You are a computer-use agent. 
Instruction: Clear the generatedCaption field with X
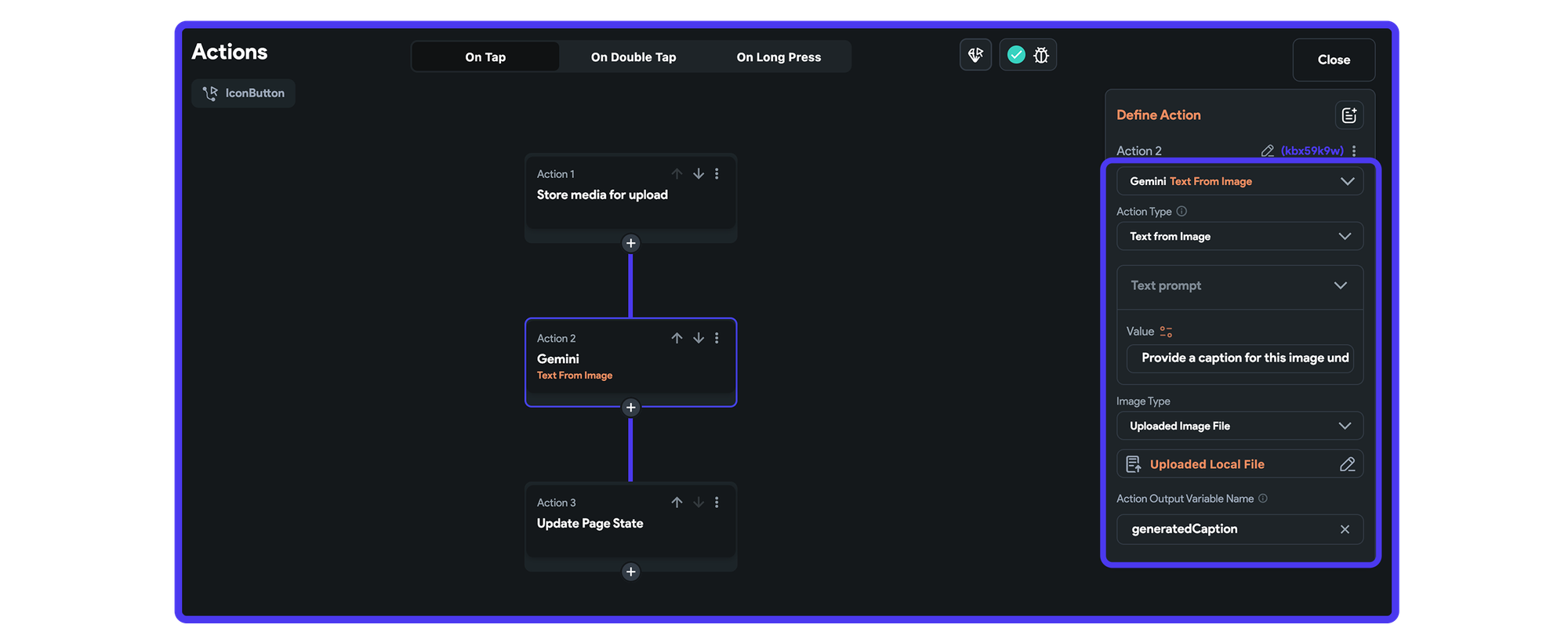(1345, 529)
